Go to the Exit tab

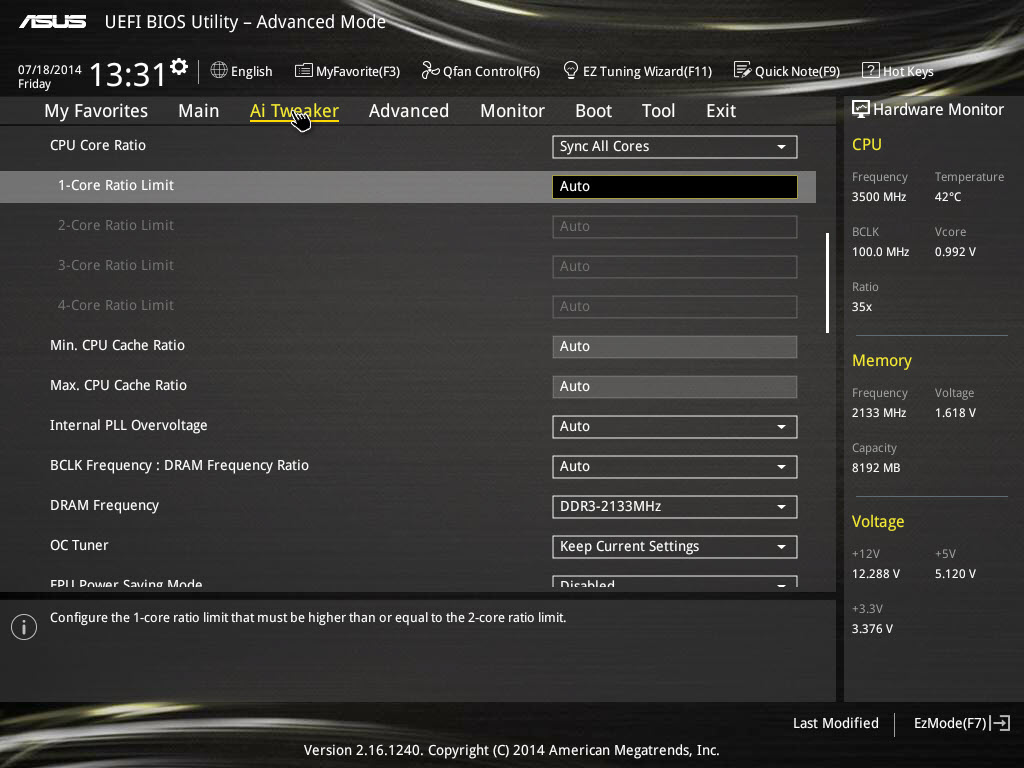[x=721, y=111]
